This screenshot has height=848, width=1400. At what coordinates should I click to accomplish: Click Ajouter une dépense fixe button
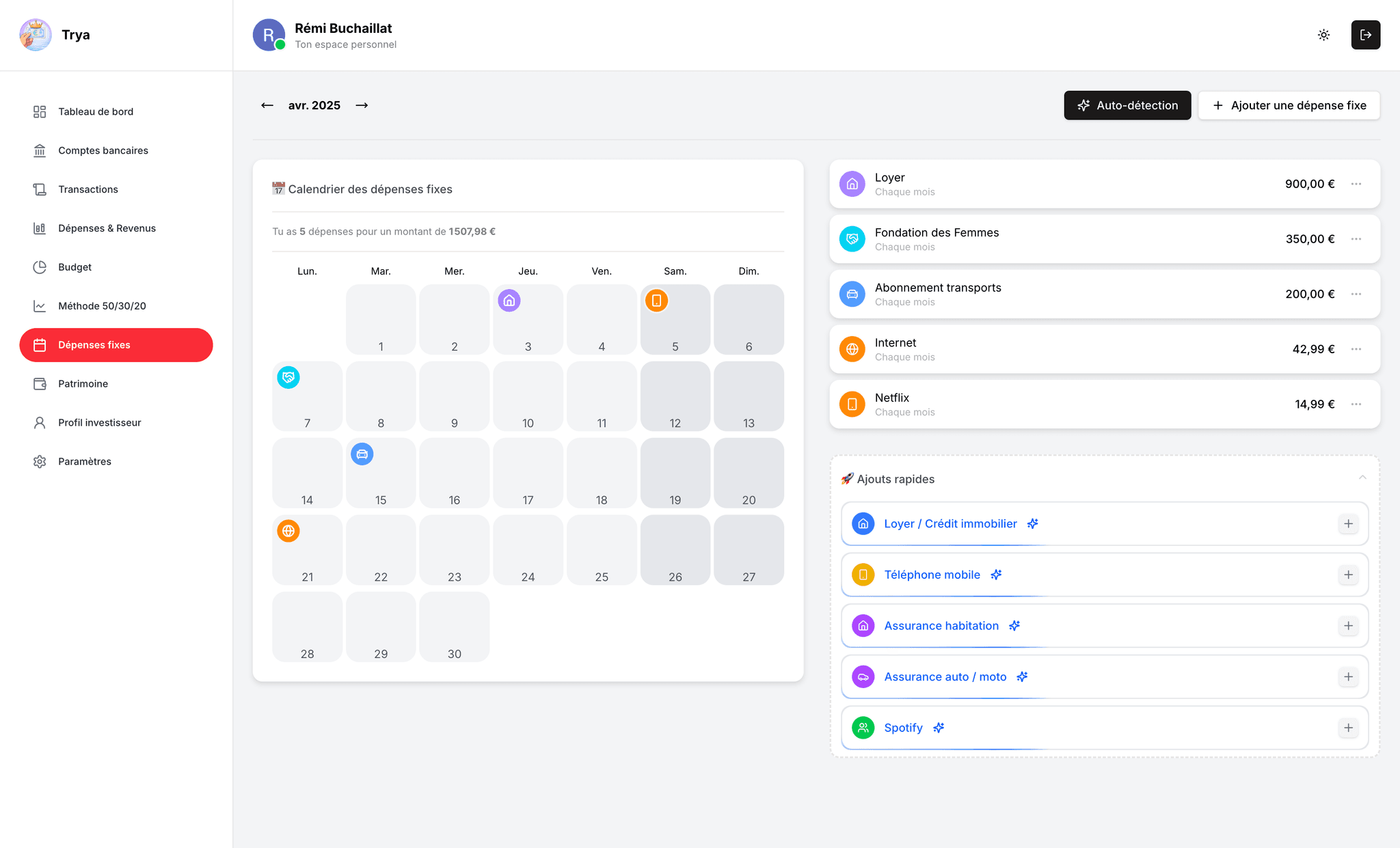tap(1289, 105)
